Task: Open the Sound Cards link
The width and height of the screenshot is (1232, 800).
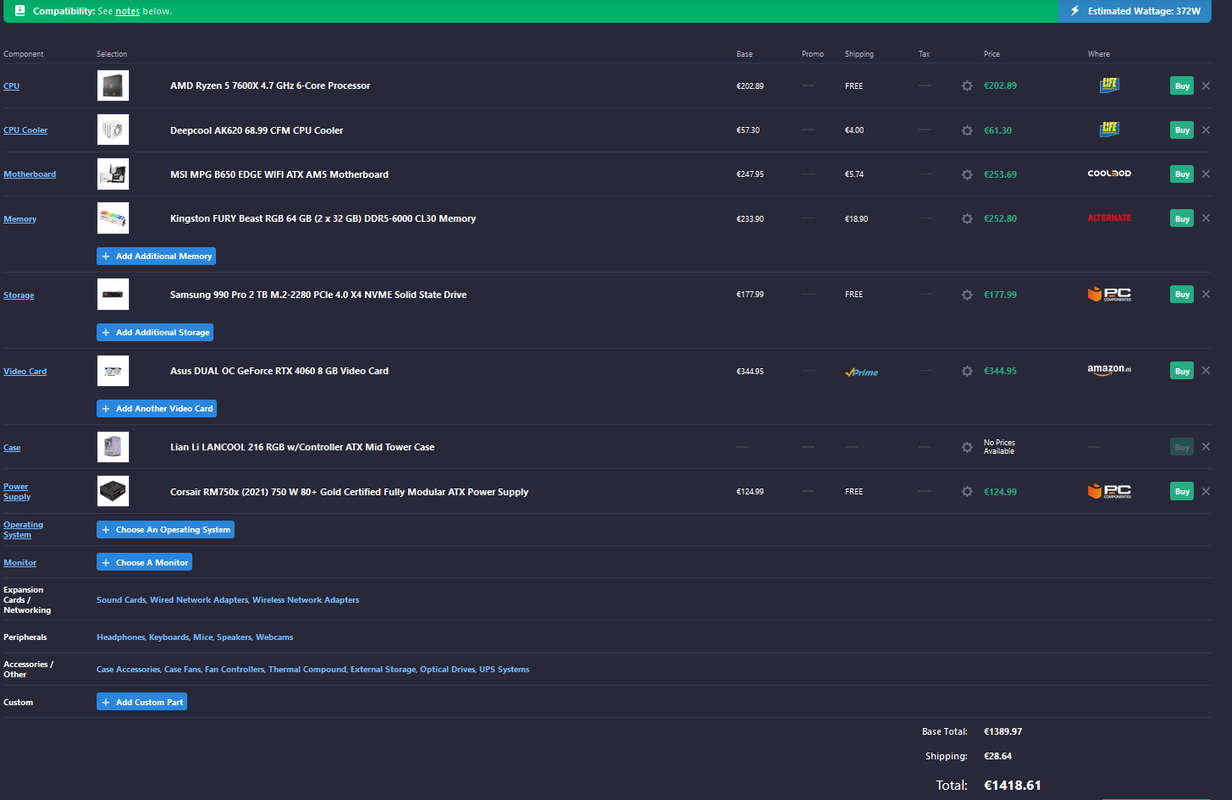Action: coord(121,600)
